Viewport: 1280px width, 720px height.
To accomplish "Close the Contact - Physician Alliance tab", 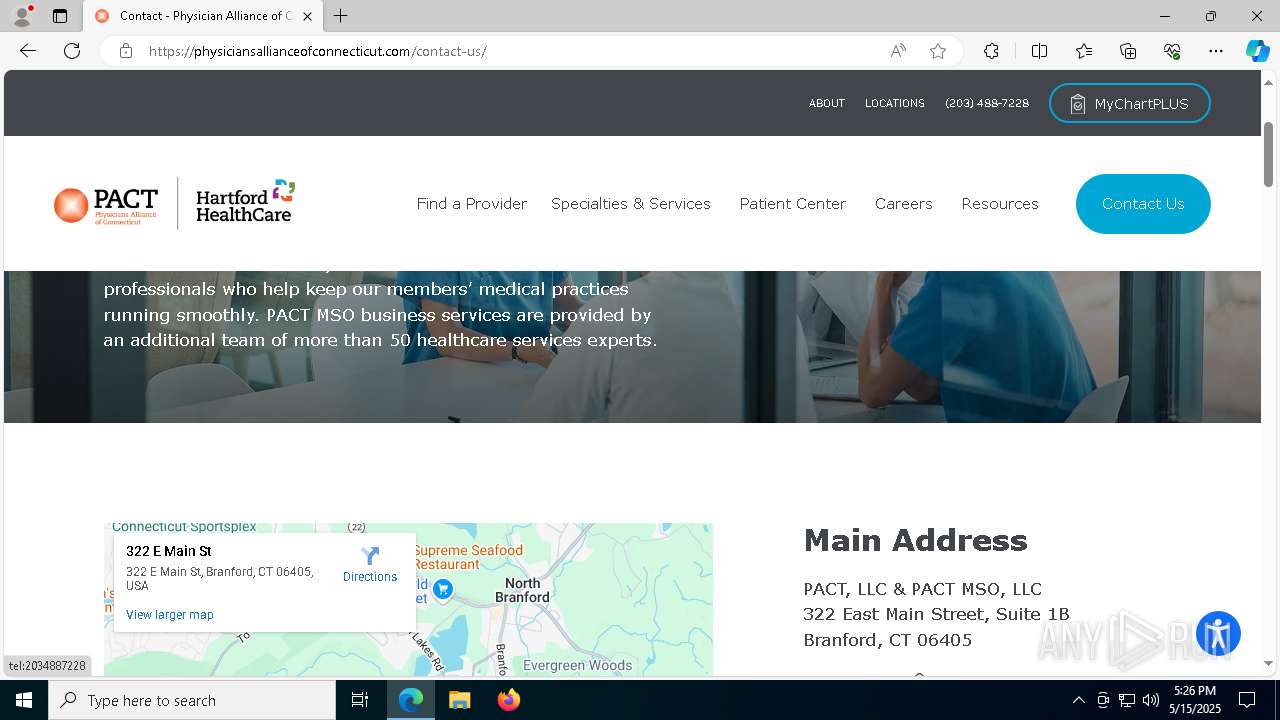I will click(307, 16).
